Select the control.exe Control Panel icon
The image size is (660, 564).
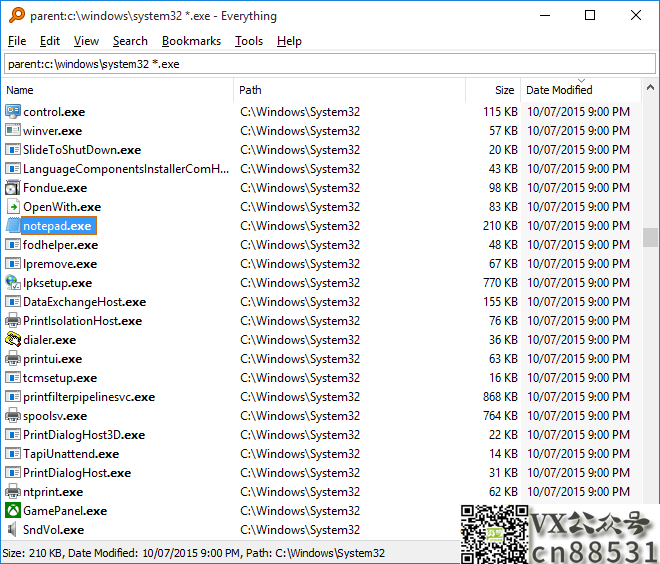(x=12, y=112)
